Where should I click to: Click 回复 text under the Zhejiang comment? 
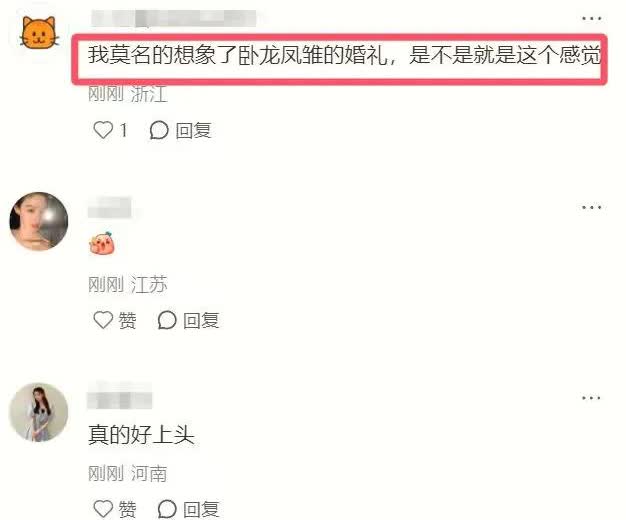pyautogui.click(x=193, y=131)
